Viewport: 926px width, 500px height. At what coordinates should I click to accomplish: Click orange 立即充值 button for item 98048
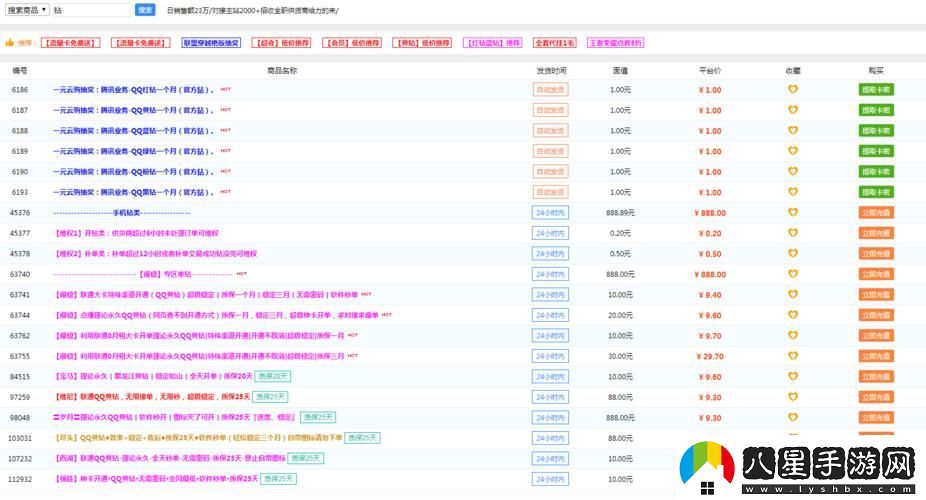[x=876, y=417]
